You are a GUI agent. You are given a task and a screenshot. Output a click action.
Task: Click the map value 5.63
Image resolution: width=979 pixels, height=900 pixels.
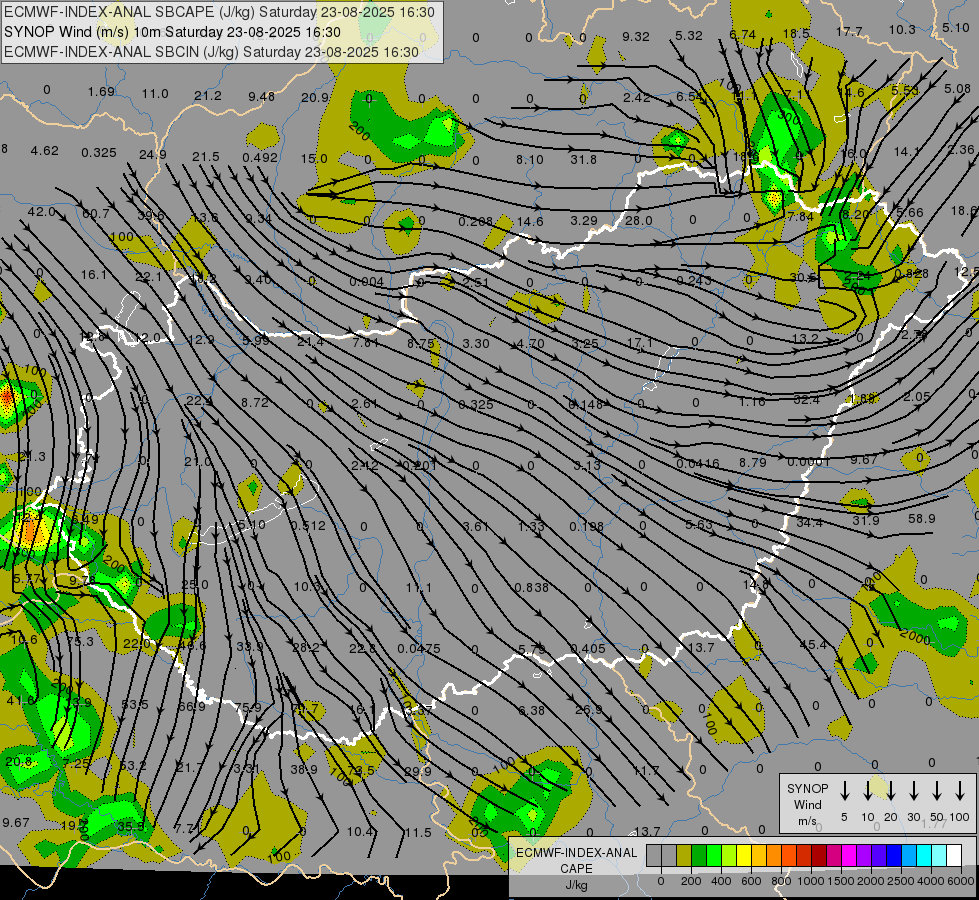pyautogui.click(x=699, y=525)
